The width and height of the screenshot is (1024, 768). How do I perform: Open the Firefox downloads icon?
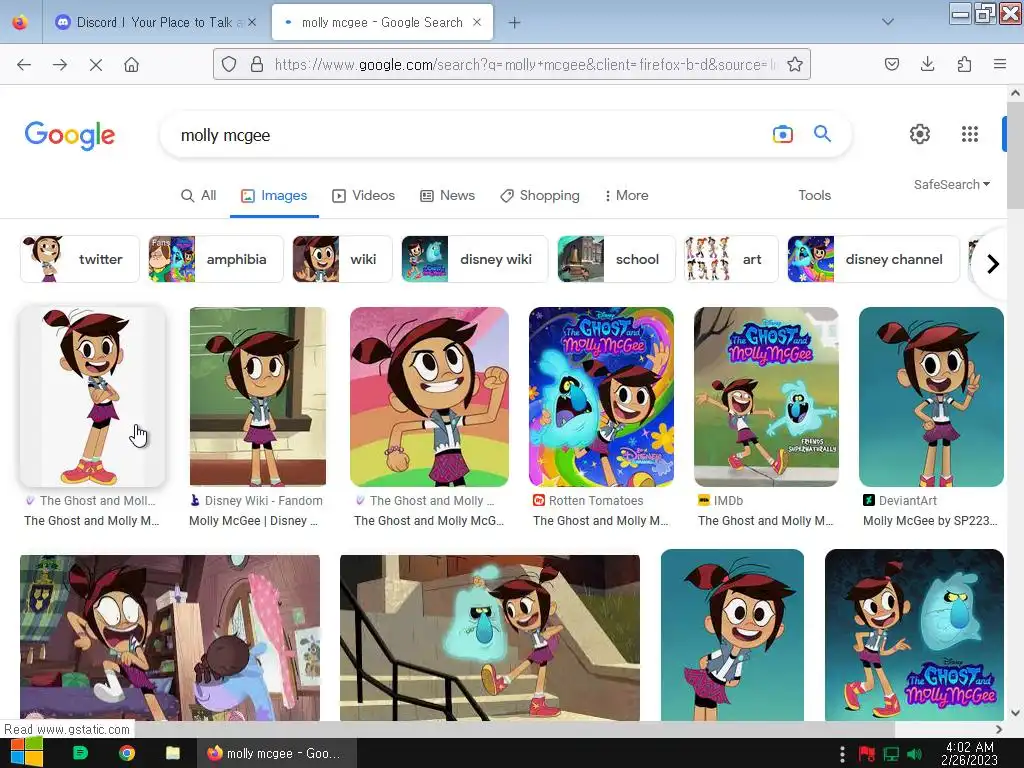[927, 64]
